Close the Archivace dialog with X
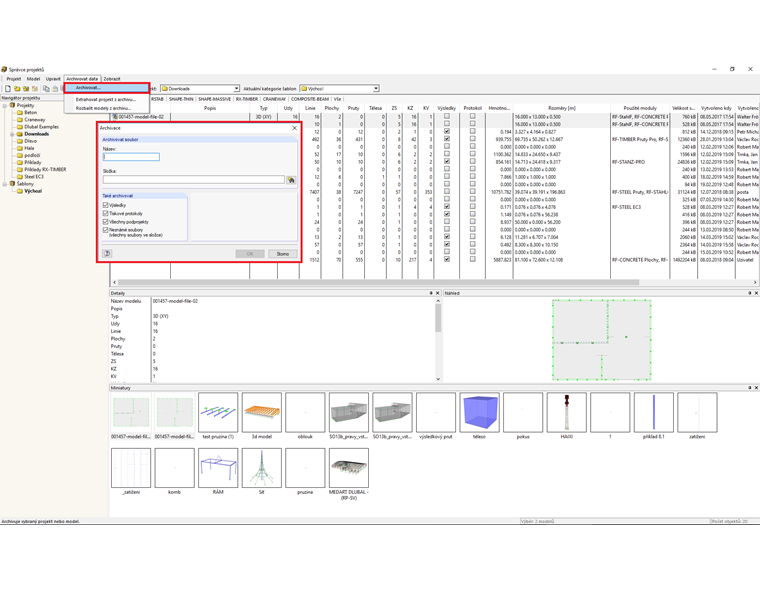Viewport: 760px width, 591px height. [x=294, y=128]
